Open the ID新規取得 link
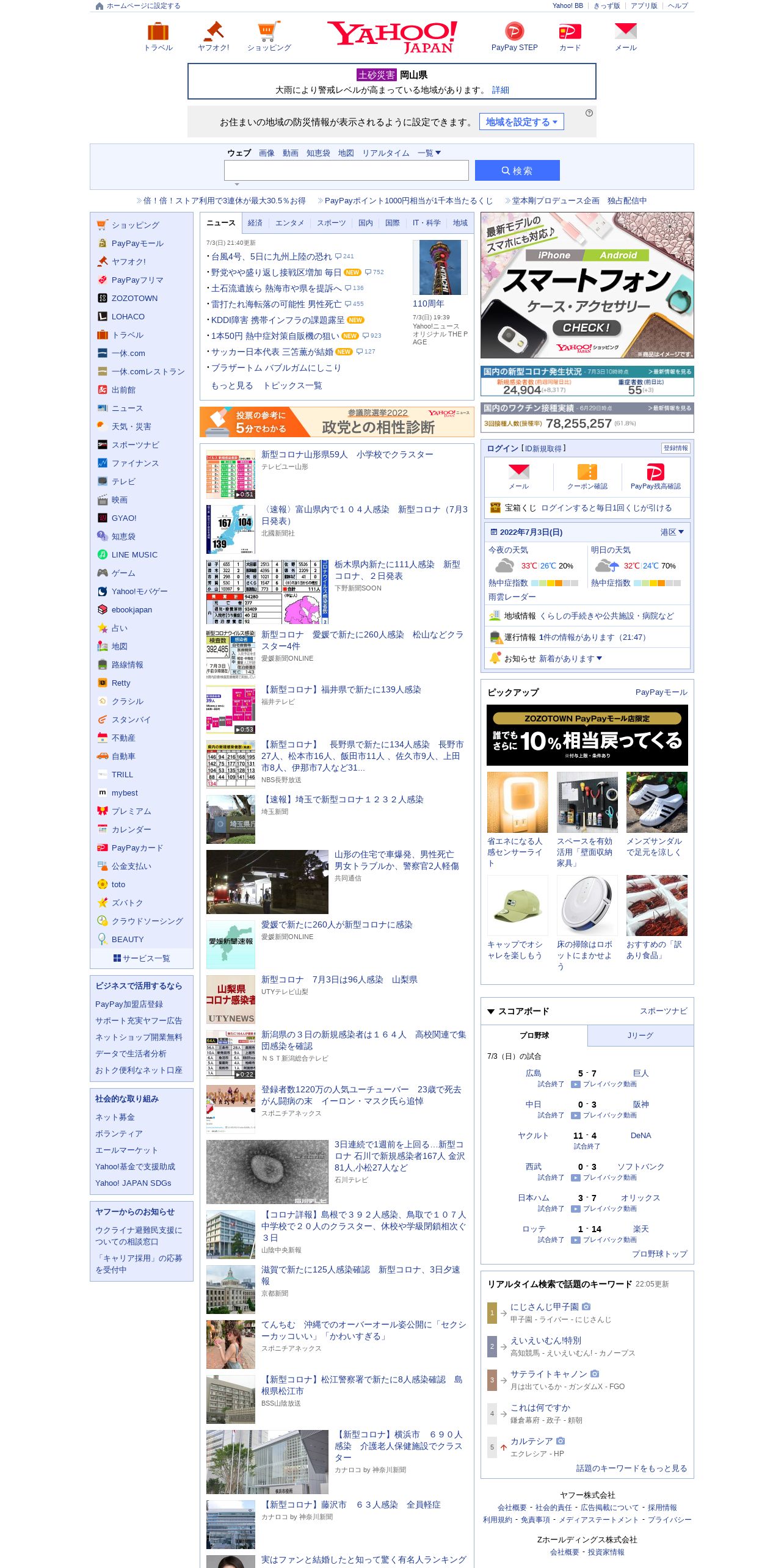 tap(543, 448)
